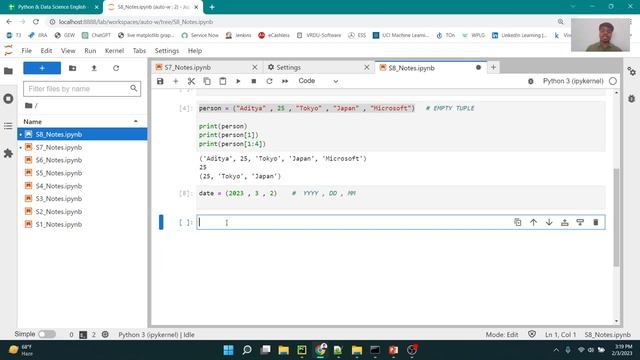Open Running Terminals and Kernels panel

pos(8,99)
